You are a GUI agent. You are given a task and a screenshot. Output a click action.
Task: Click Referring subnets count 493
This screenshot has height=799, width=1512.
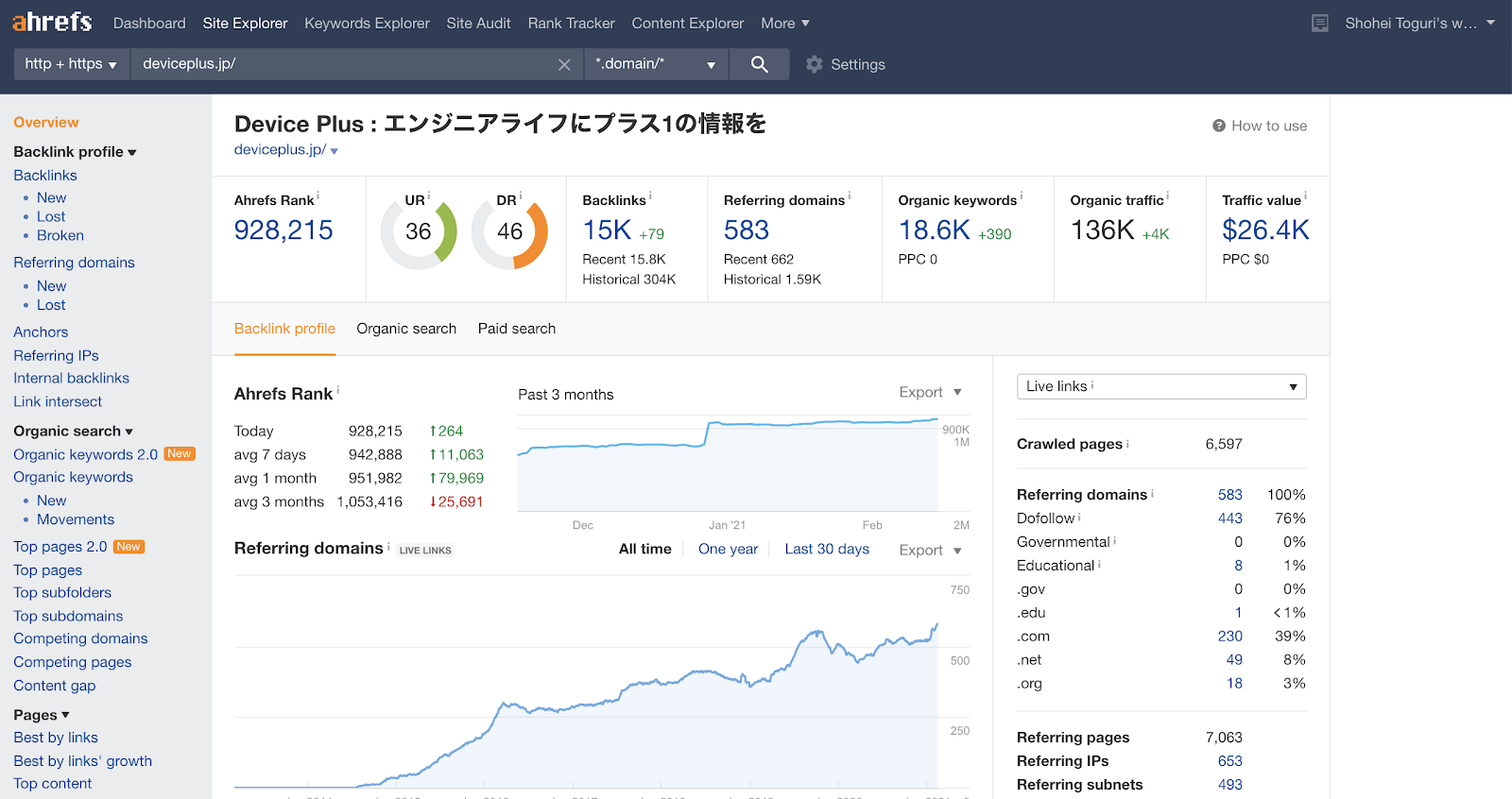[1229, 785]
